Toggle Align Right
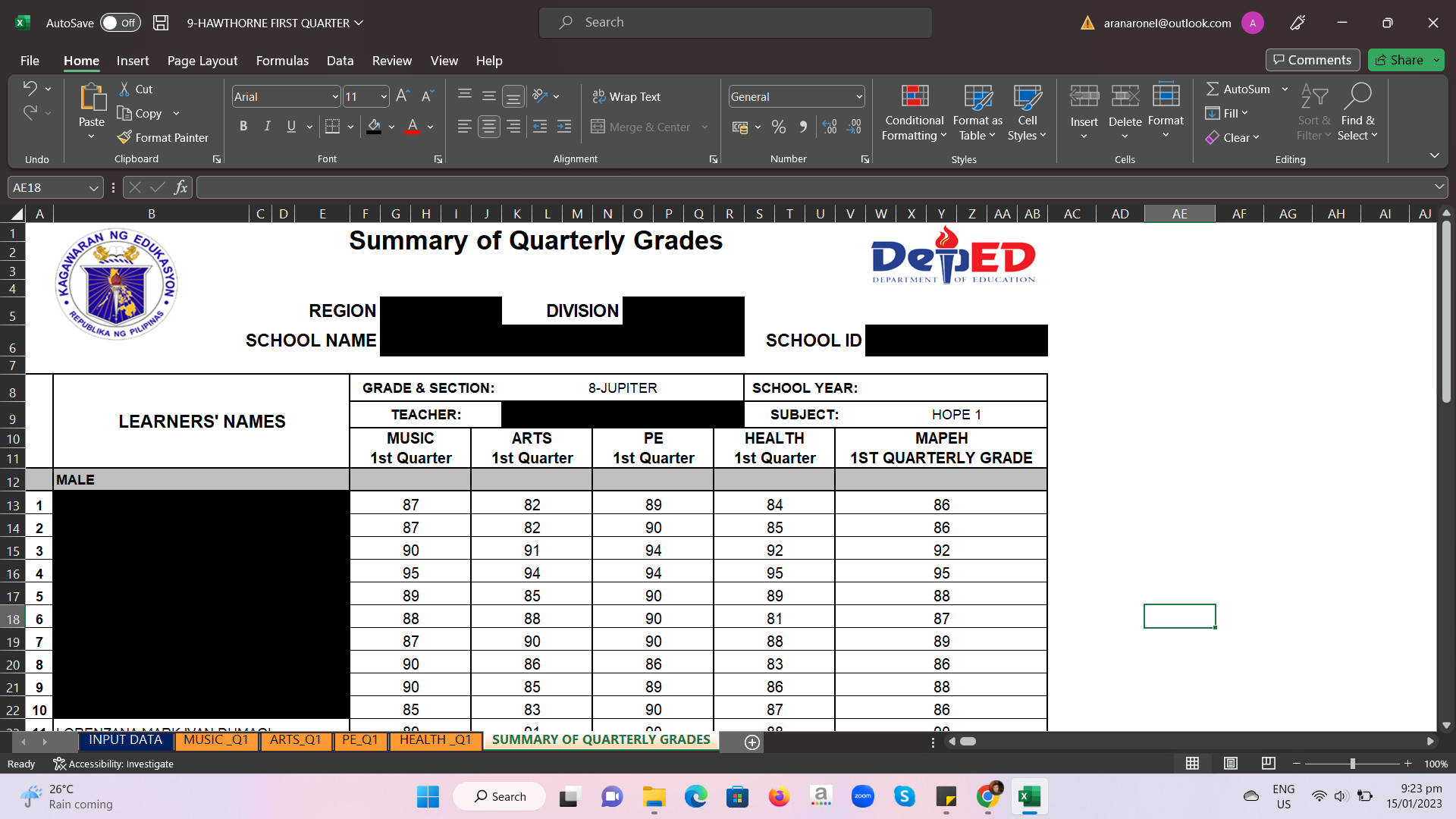This screenshot has width=1456, height=819. click(513, 127)
